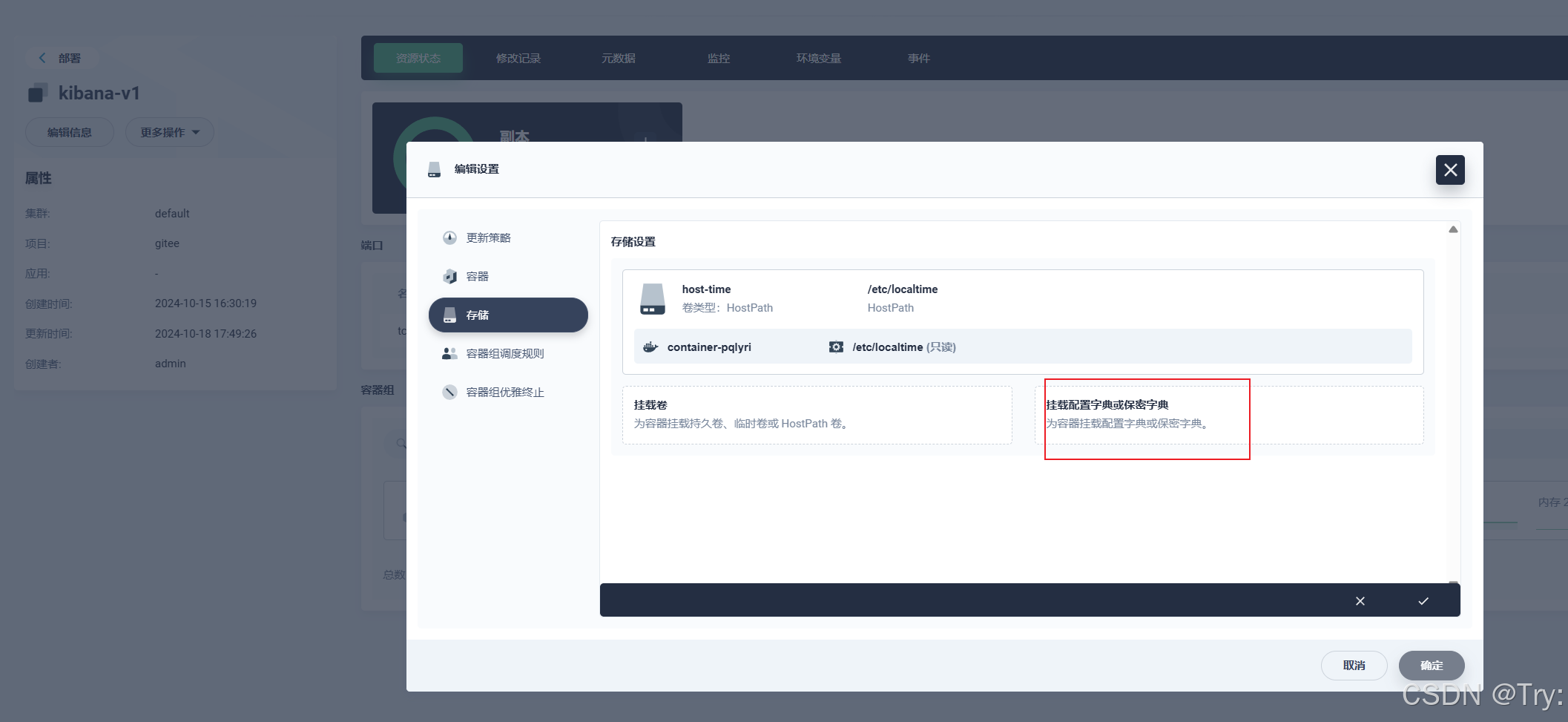1568x722 pixels.
Task: Click the docker icon beside container-pqlyri
Action: [650, 347]
